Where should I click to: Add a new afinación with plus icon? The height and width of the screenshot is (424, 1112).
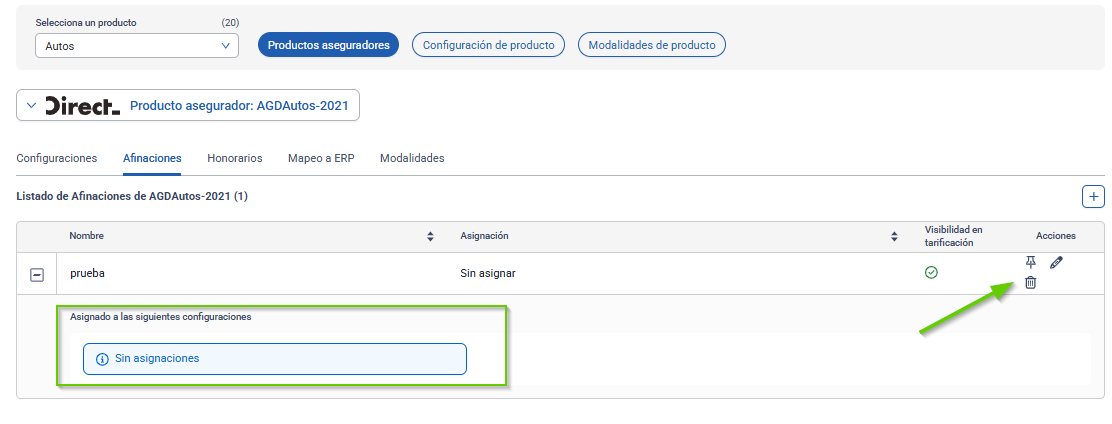click(1093, 196)
